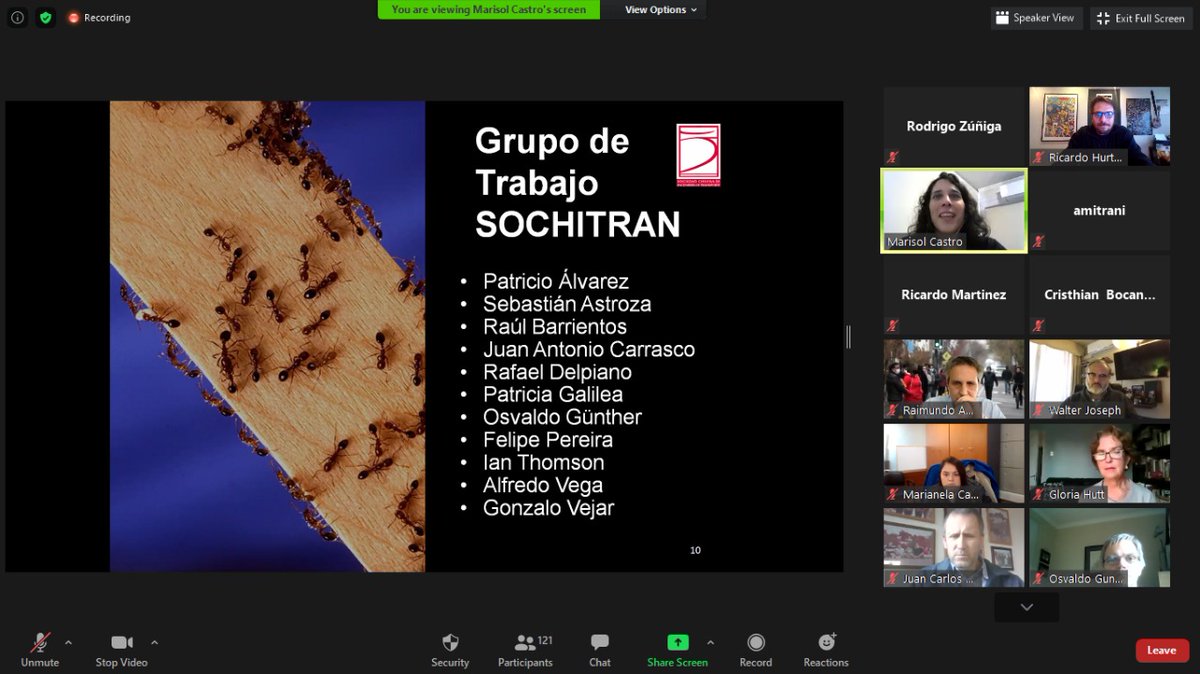The height and width of the screenshot is (674, 1200).
Task: Show more participants with down chevron
Action: coord(1027,607)
